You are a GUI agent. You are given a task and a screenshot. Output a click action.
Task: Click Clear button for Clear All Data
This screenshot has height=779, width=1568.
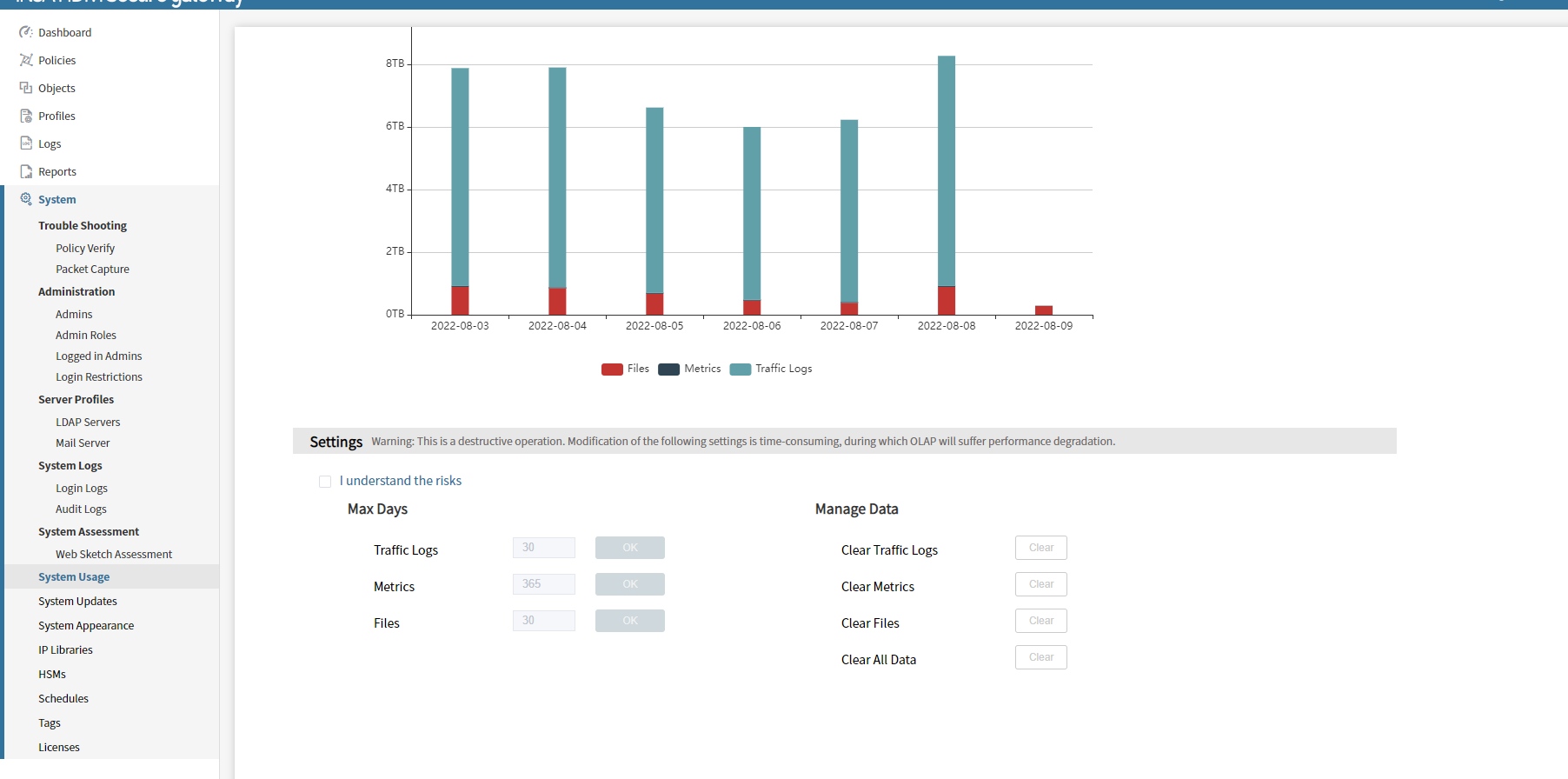(x=1040, y=657)
